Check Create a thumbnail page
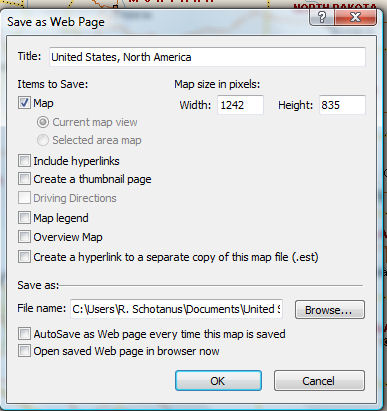Viewport: 387px width, 411px height. pos(24,179)
